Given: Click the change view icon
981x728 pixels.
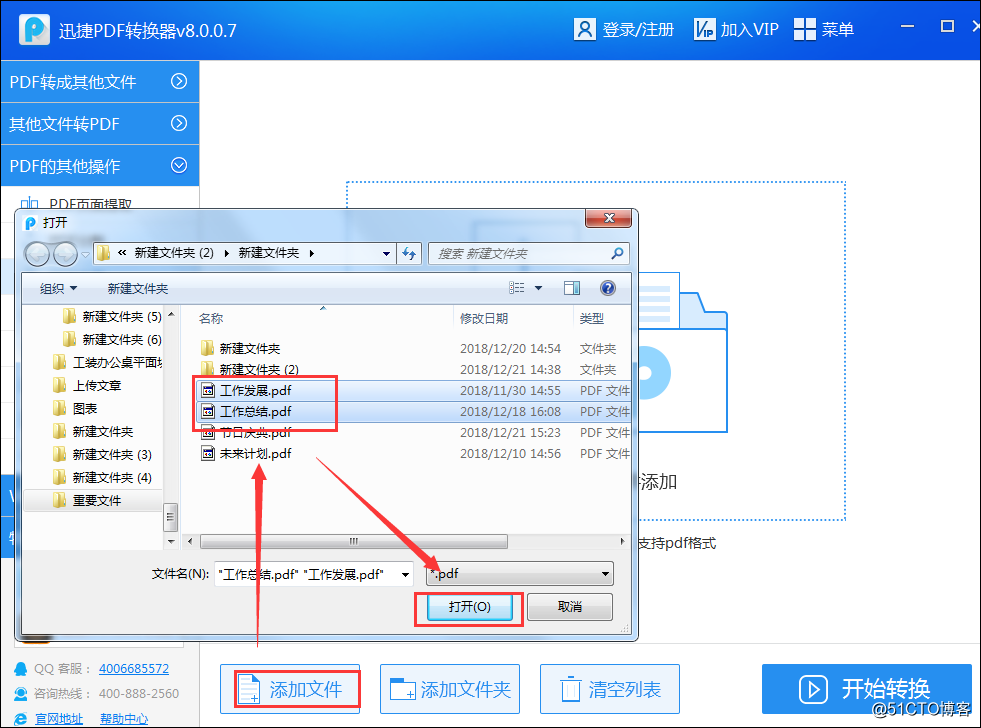Looking at the screenshot, I should coord(517,288).
